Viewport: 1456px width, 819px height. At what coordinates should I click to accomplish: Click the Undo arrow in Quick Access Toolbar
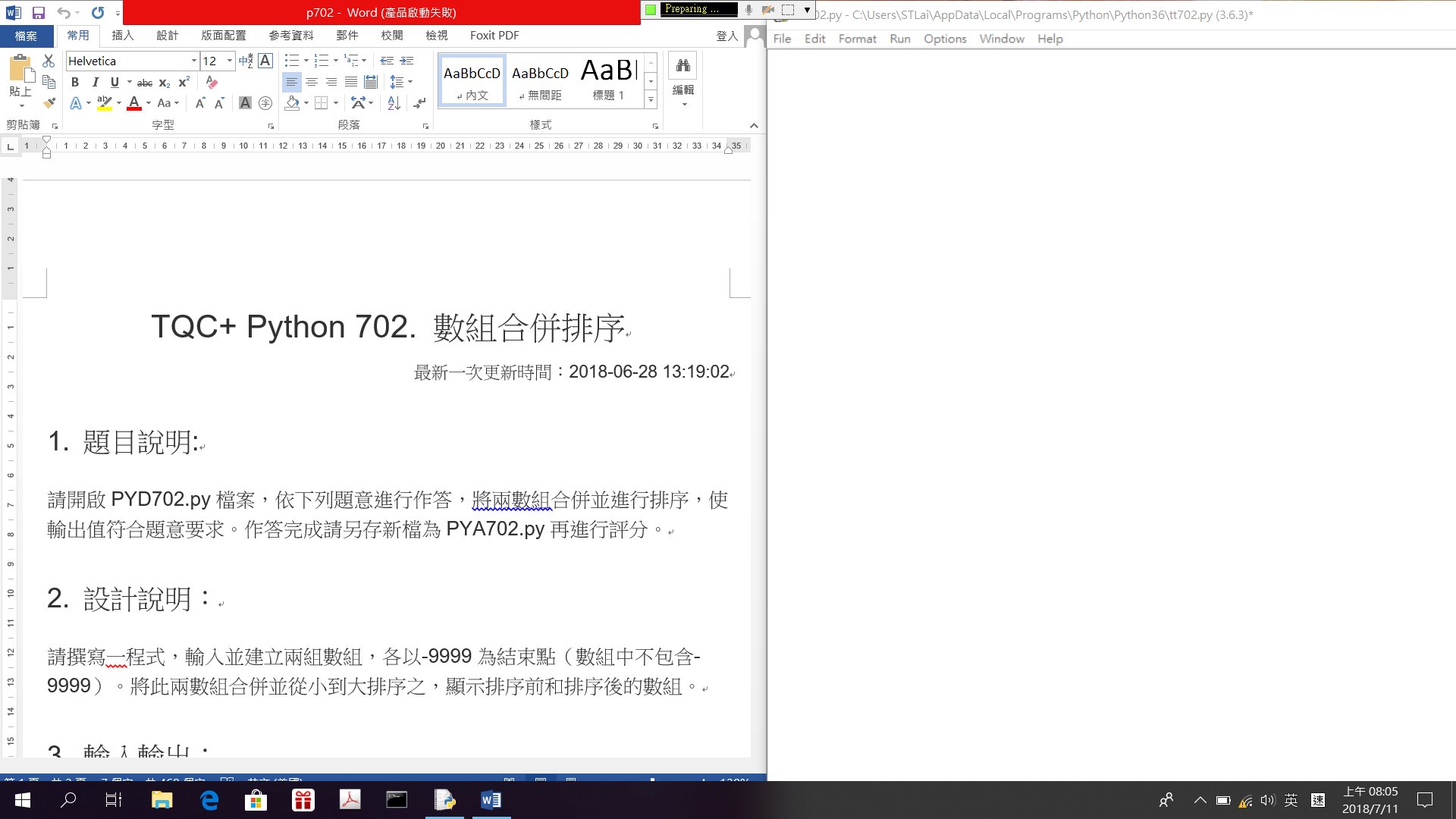tap(64, 12)
